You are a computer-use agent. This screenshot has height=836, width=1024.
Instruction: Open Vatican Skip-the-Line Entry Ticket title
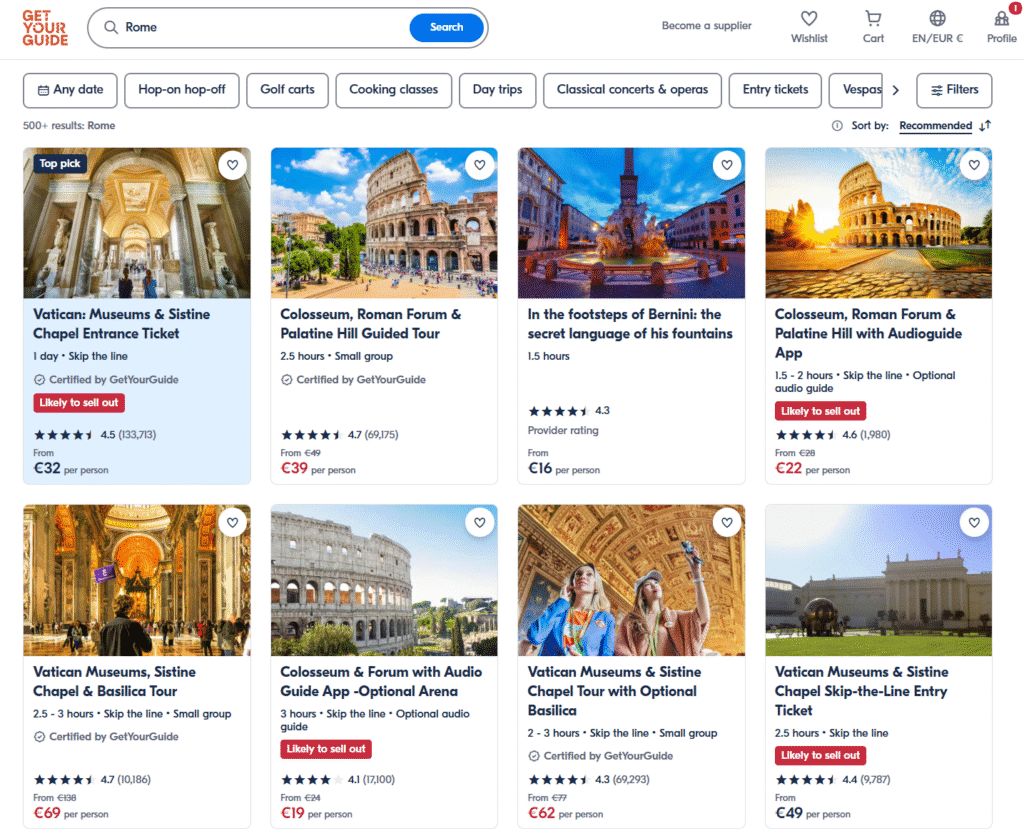[861, 691]
